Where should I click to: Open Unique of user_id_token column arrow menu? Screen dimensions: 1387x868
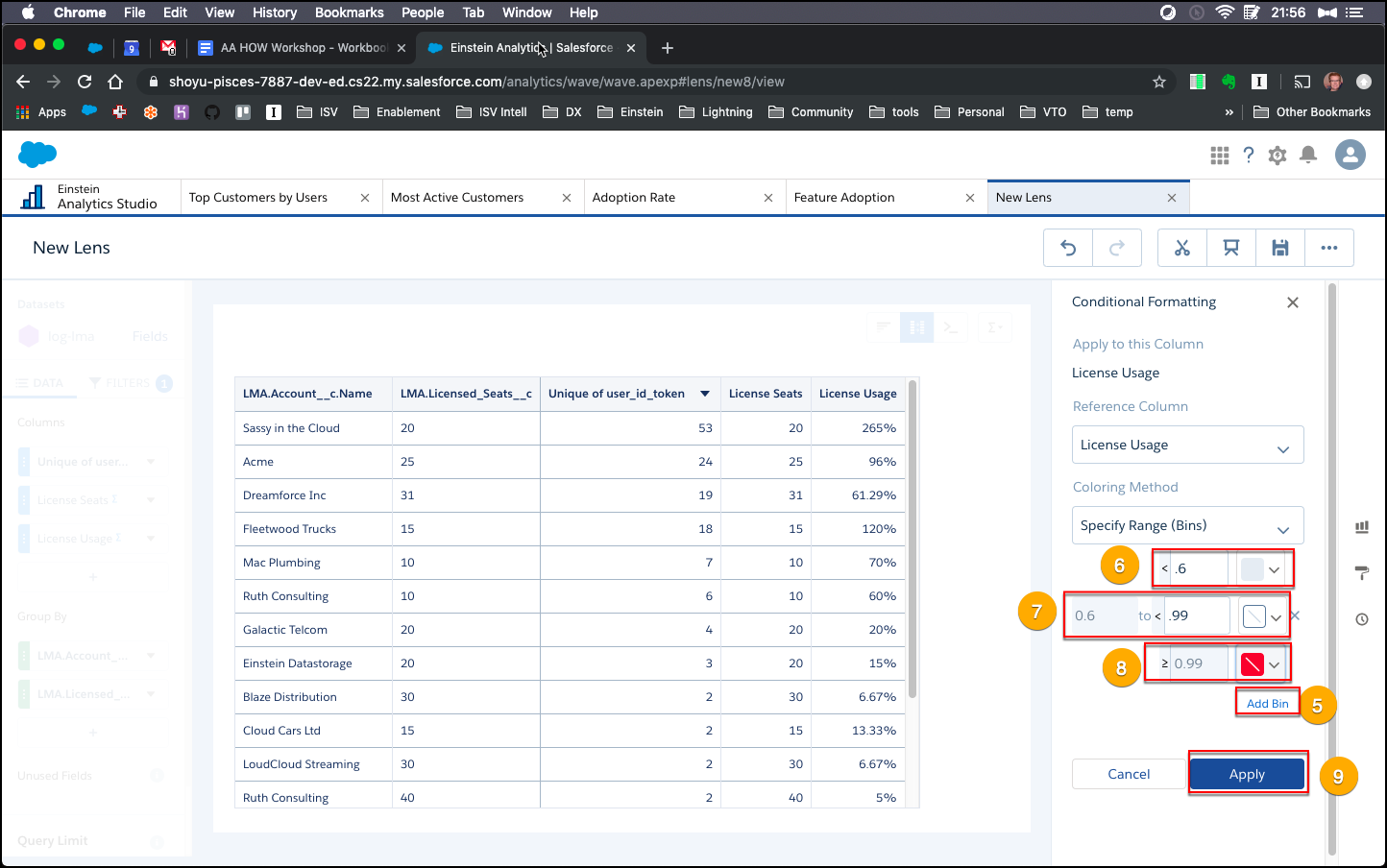pyautogui.click(x=705, y=394)
